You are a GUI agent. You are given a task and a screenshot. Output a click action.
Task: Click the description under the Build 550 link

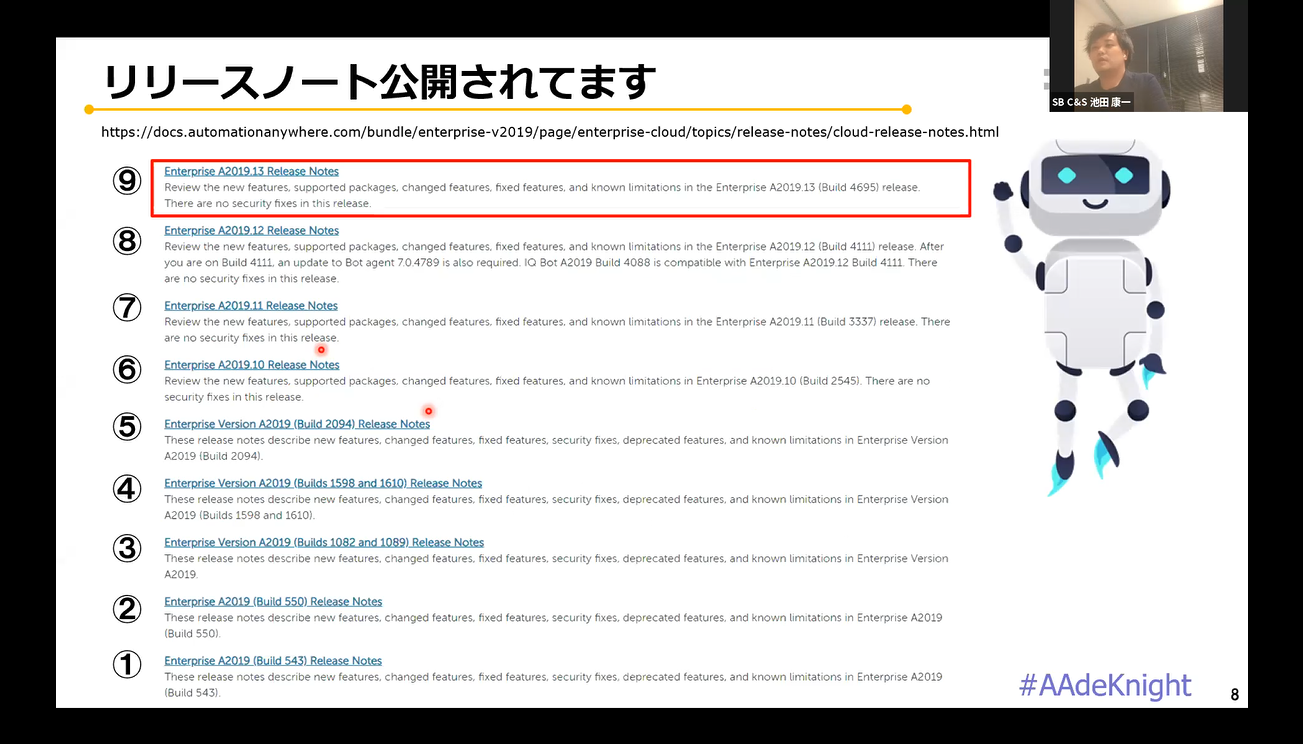pos(553,625)
